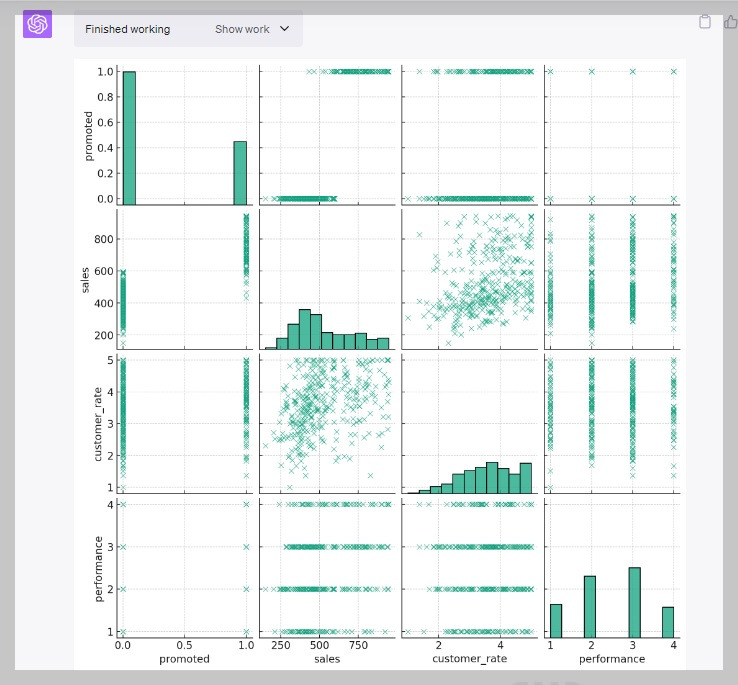This screenshot has width=738, height=685.
Task: Click the tallest bar in promoted histogram
Action: click(129, 138)
